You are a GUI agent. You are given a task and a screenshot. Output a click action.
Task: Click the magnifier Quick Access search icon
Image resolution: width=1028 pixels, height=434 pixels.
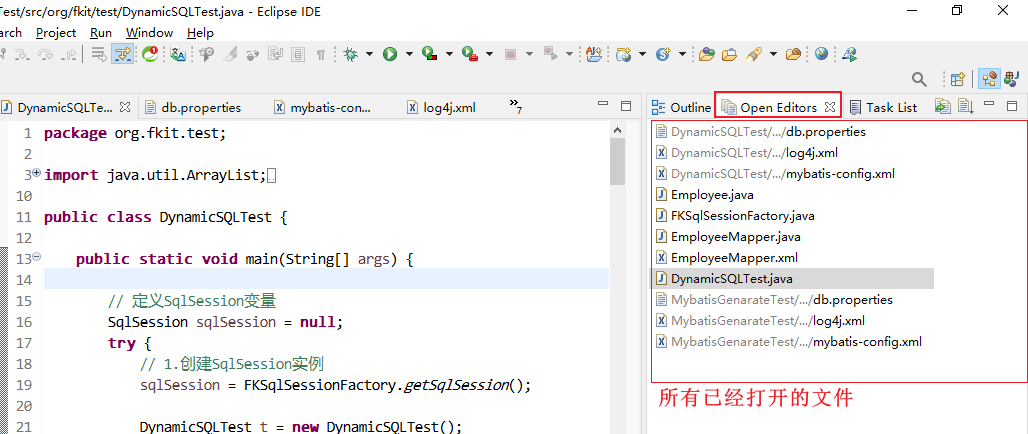(x=919, y=79)
